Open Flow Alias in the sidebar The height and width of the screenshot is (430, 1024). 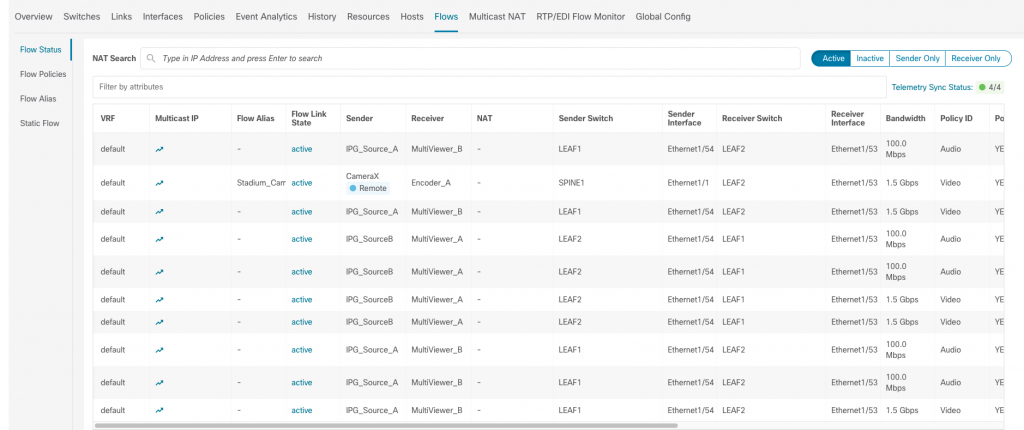coord(38,99)
